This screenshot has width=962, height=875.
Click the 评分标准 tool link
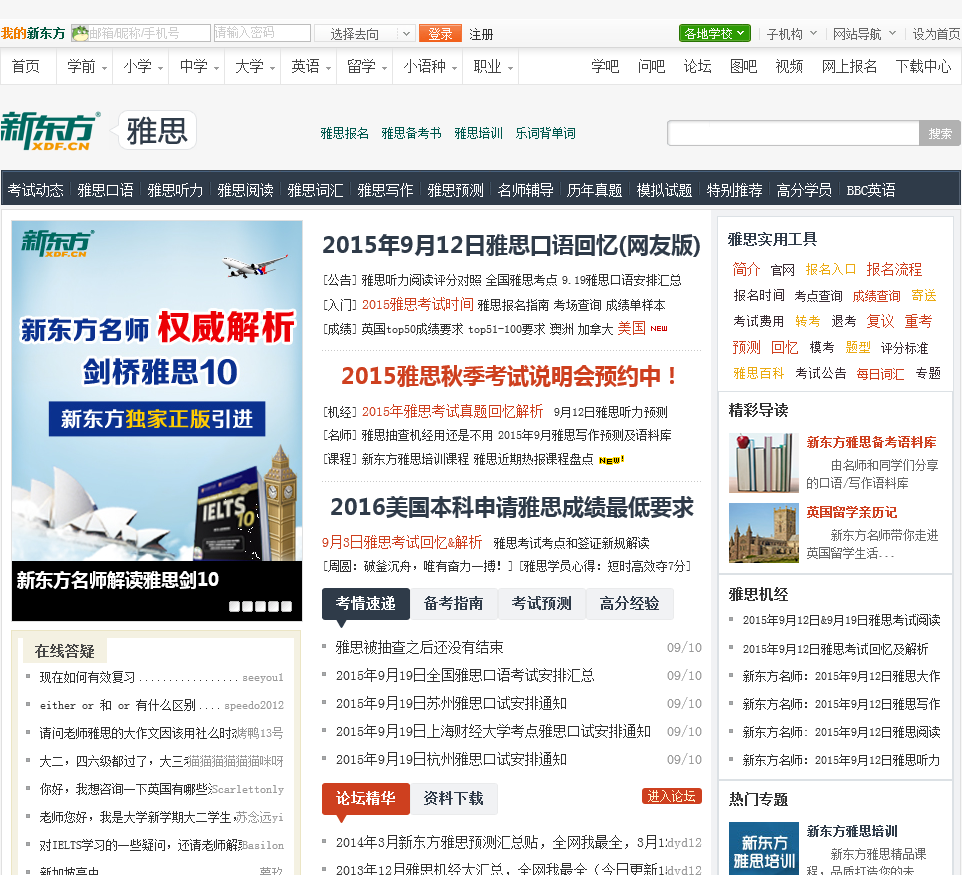pyautogui.click(x=904, y=348)
